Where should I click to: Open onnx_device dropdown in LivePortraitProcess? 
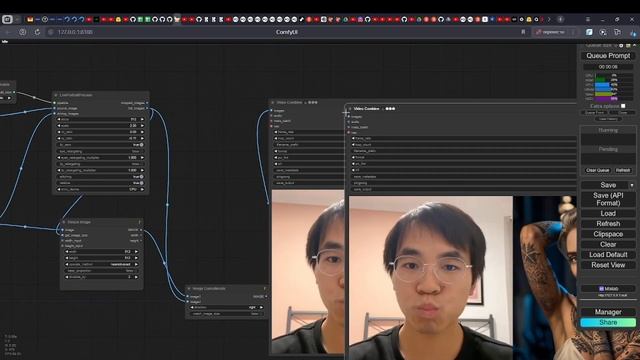tap(100, 189)
